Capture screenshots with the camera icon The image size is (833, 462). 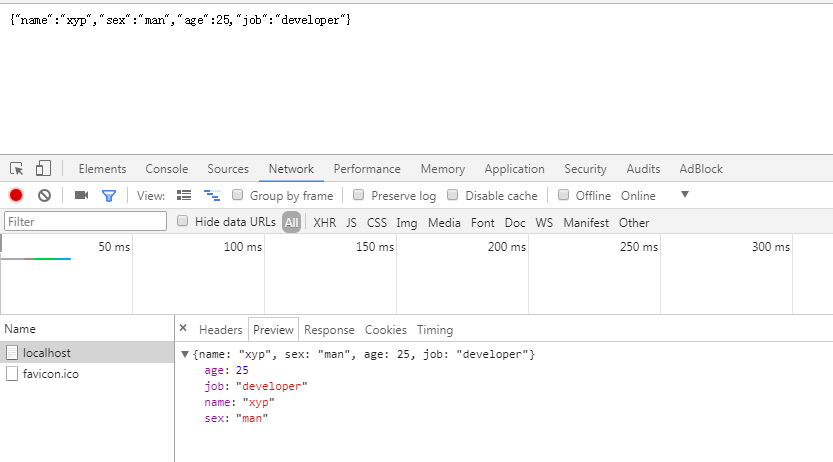[x=81, y=195]
